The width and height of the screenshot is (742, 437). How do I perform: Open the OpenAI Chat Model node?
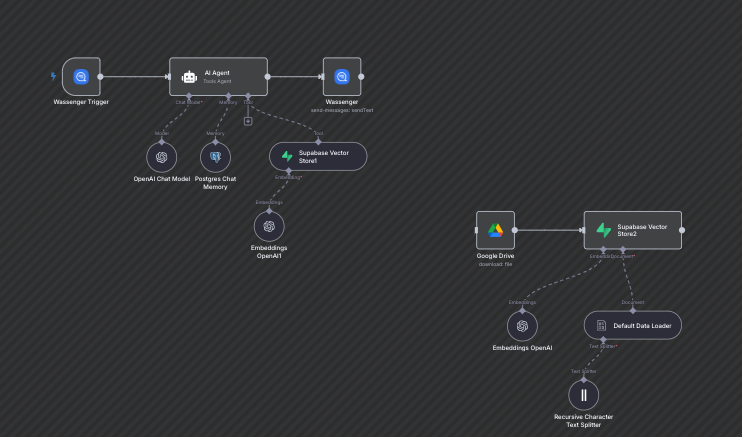click(x=161, y=157)
